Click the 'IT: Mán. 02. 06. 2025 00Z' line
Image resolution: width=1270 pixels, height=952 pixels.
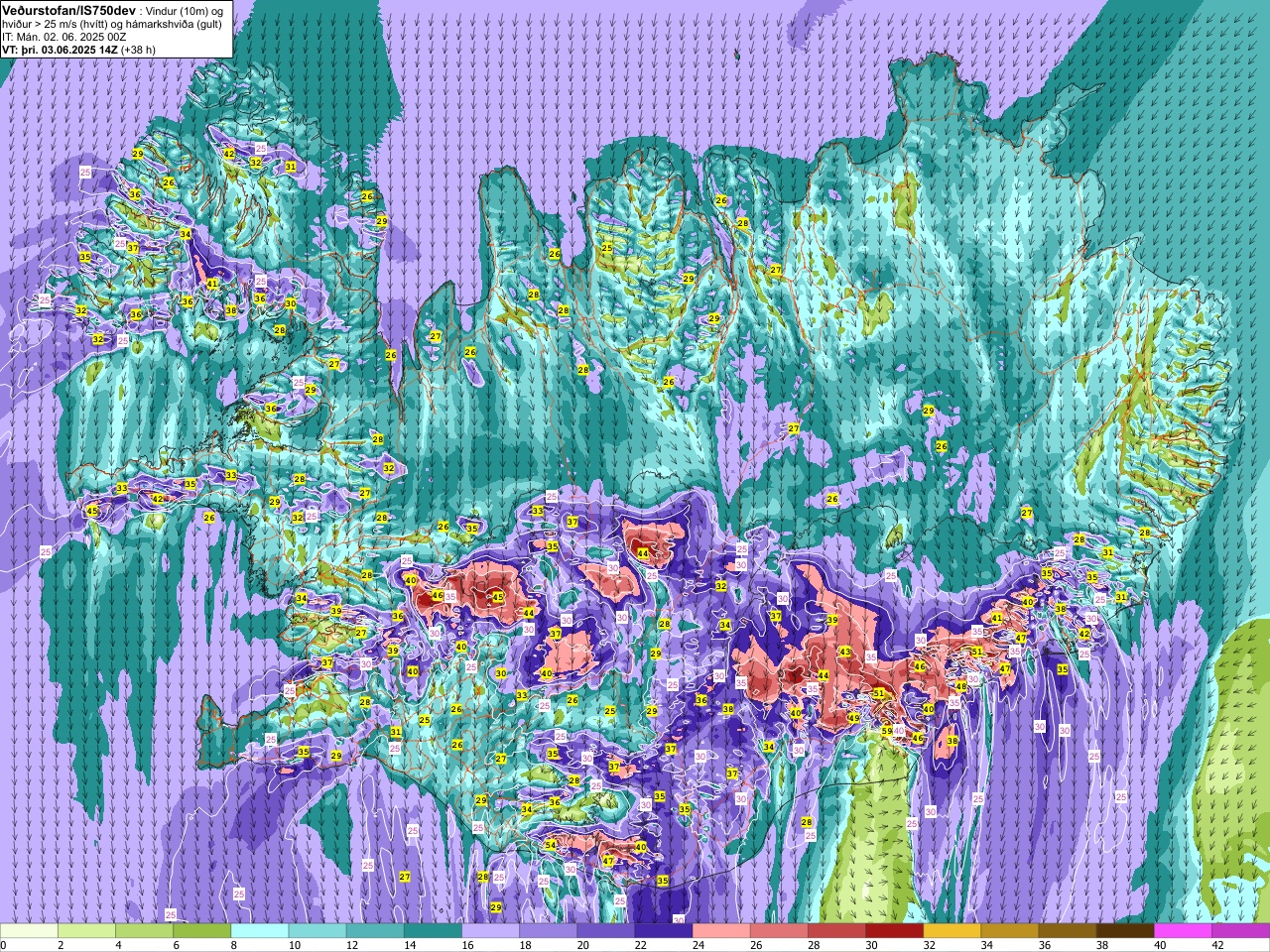64,37
